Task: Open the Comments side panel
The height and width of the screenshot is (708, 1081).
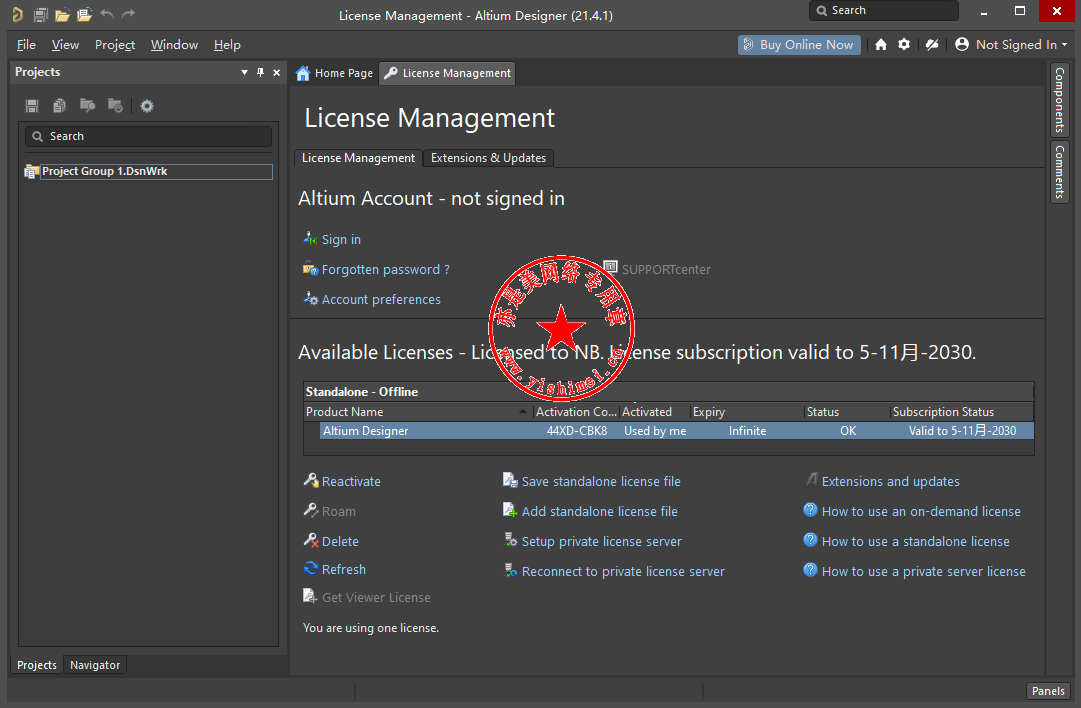Action: (1060, 172)
